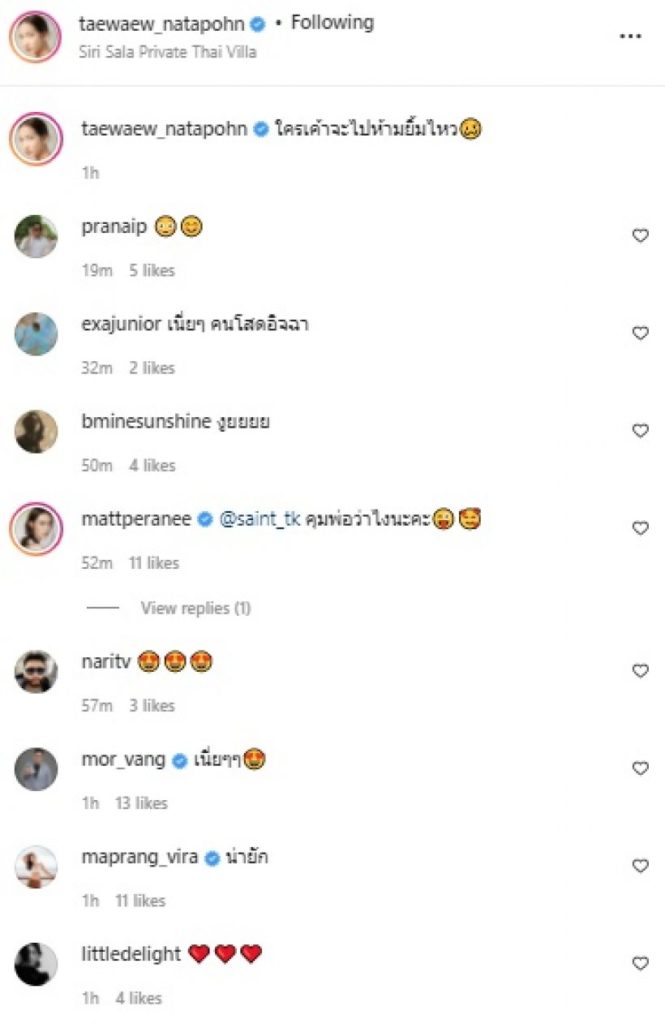Click the Following button in the header
Viewport: 665px width, 1024px height.
[x=332, y=22]
